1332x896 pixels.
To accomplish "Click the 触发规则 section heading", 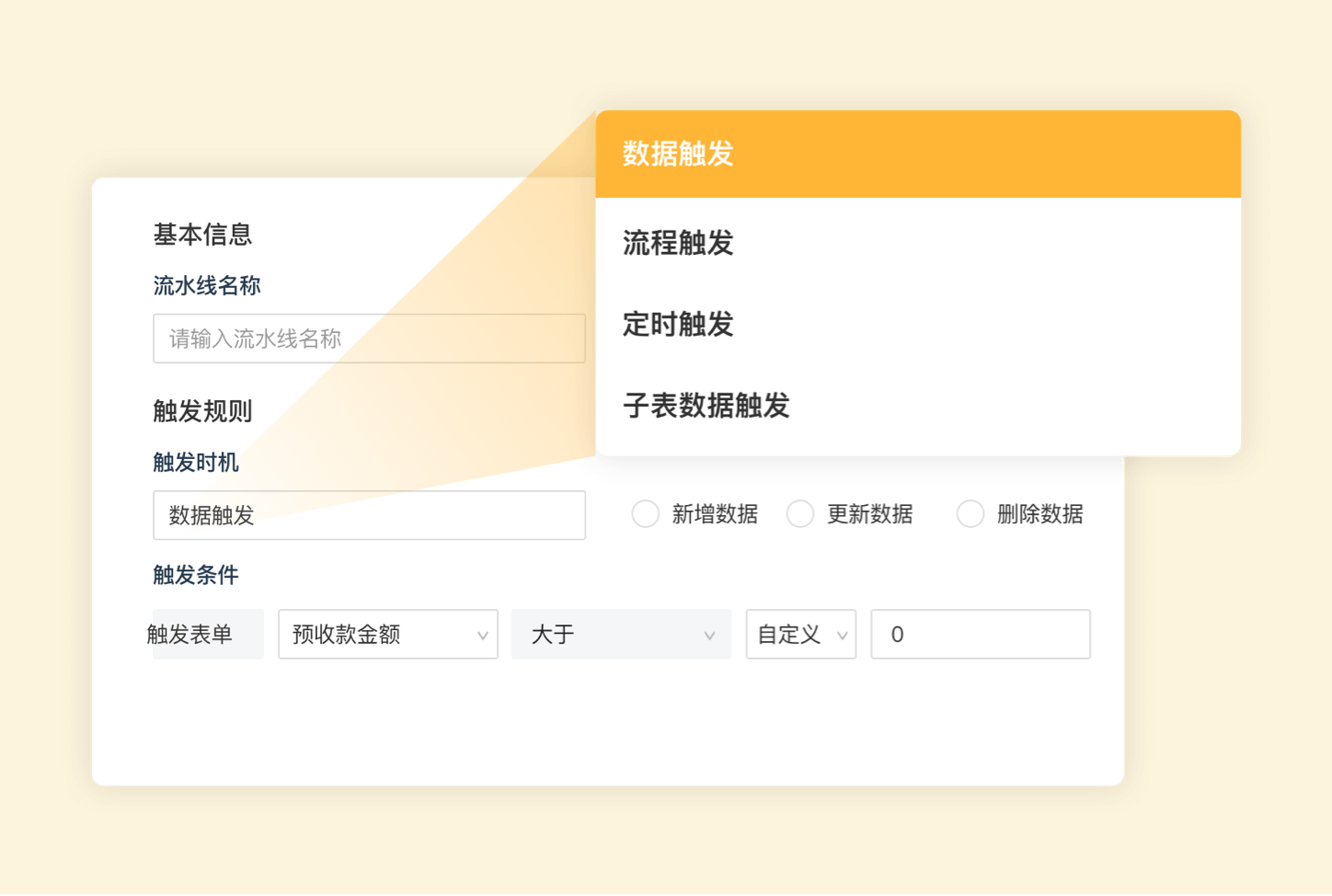I will 201,411.
